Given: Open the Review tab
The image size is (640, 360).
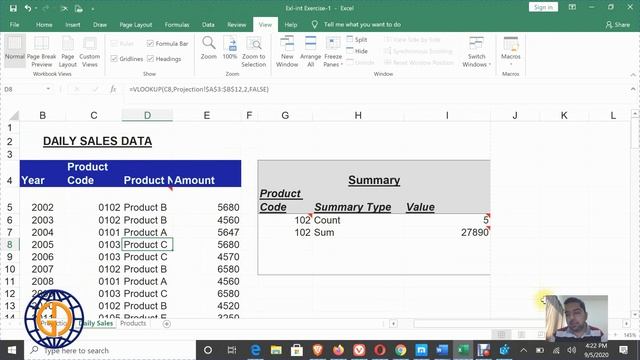Looking at the screenshot, I should point(237,24).
